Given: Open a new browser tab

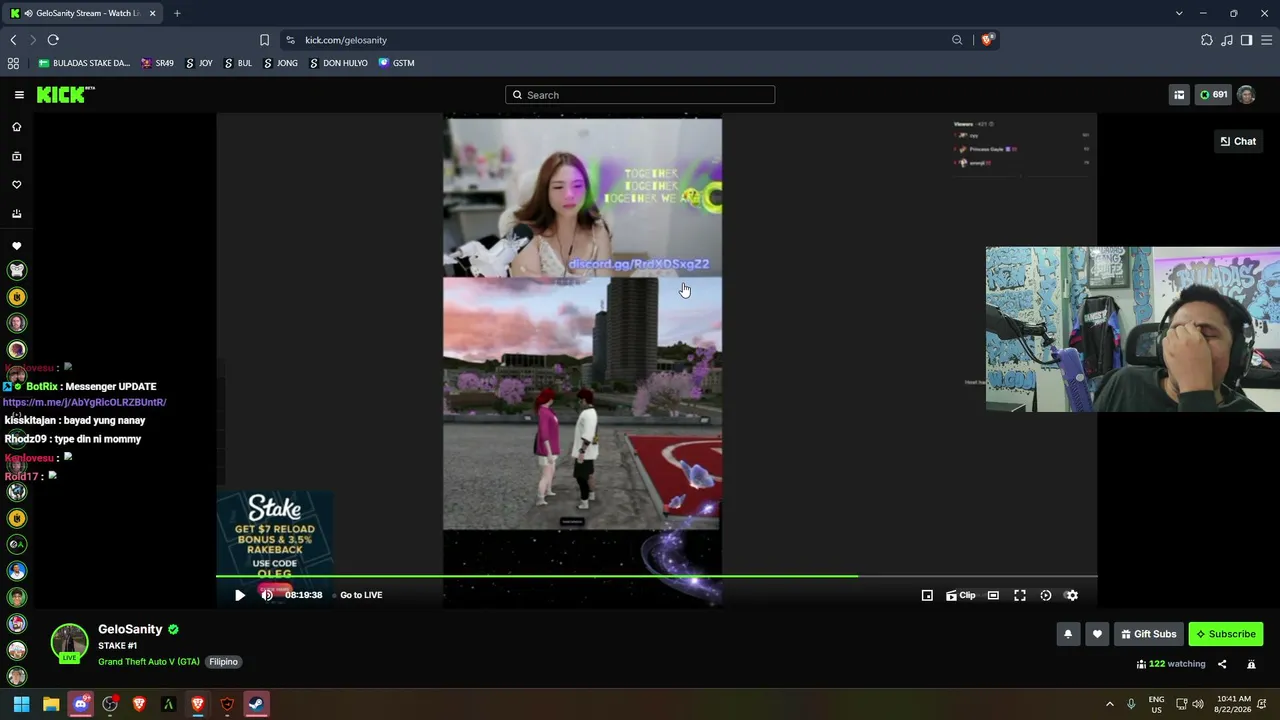Looking at the screenshot, I should (177, 13).
